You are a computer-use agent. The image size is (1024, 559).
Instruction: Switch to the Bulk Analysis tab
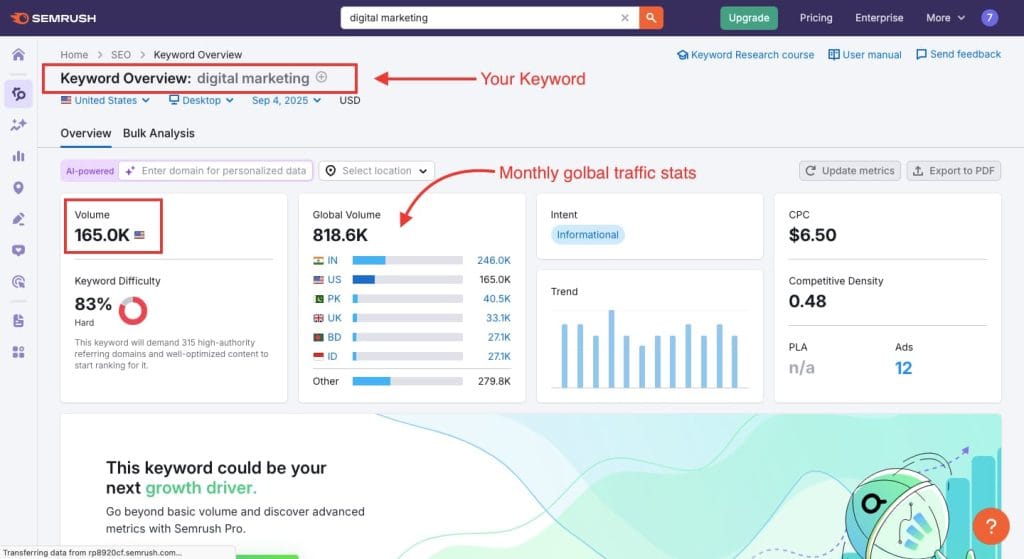pos(159,133)
